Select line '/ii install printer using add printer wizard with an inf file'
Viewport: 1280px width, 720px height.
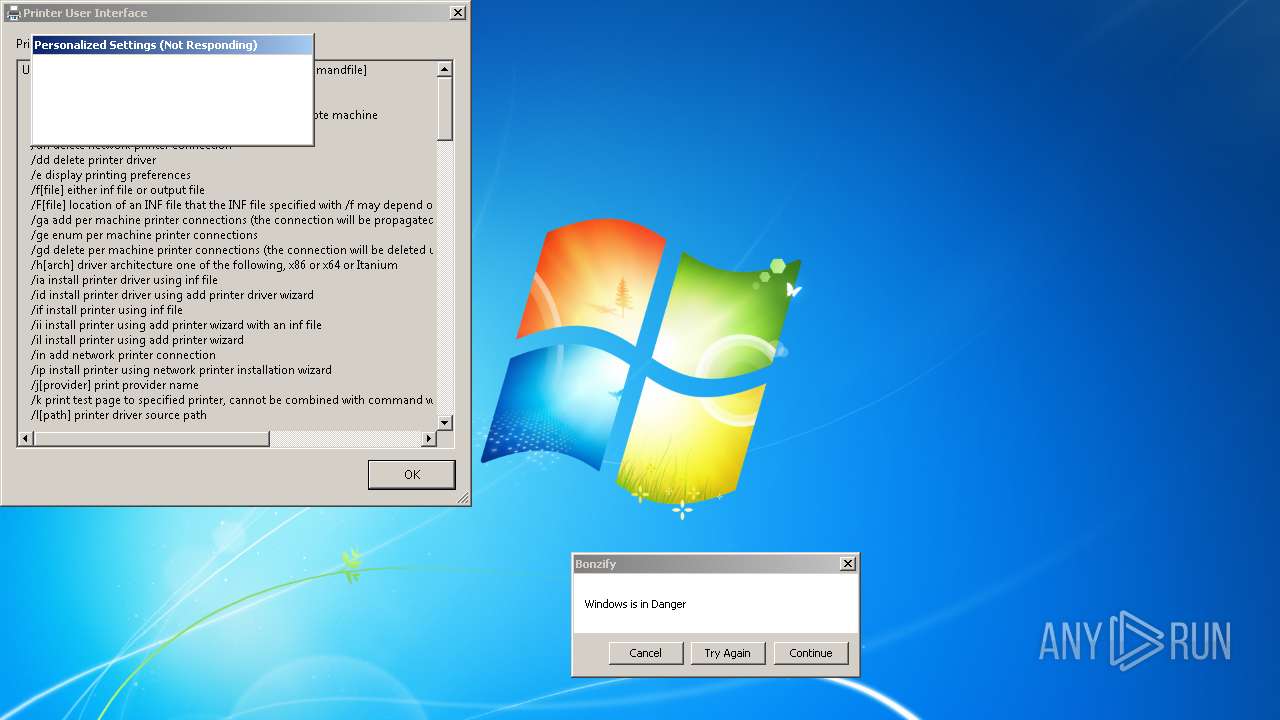tap(176, 325)
